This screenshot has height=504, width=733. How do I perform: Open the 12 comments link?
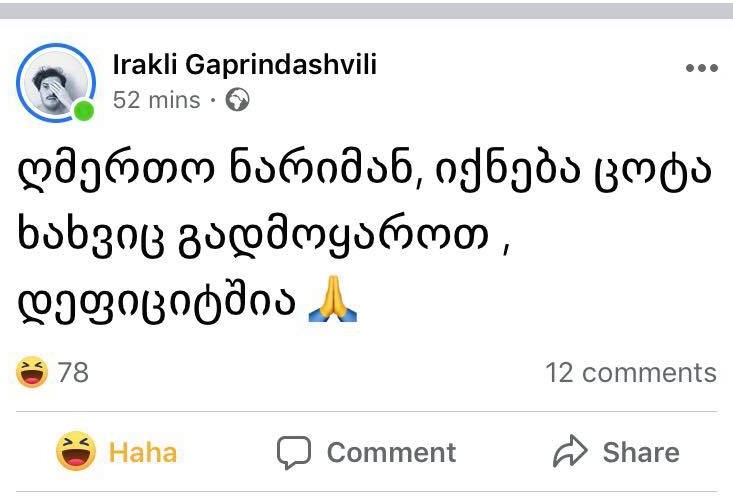[630, 373]
